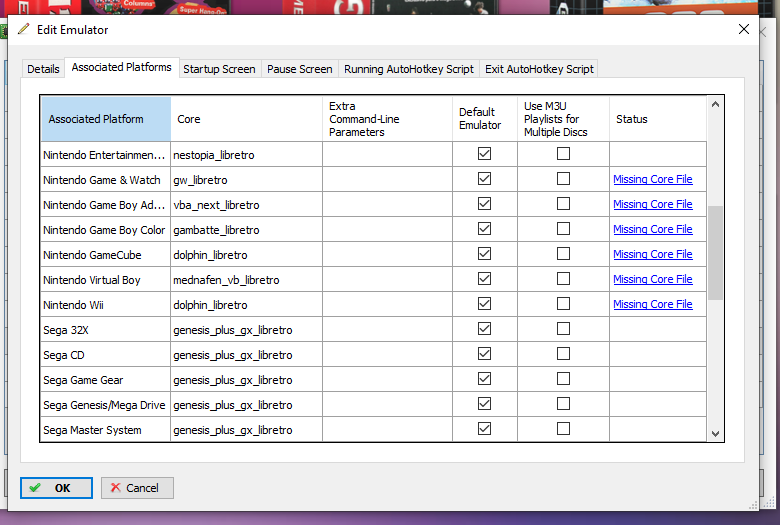780x525 pixels.
Task: Click the scroll up arrow of platform list
Action: [x=715, y=105]
